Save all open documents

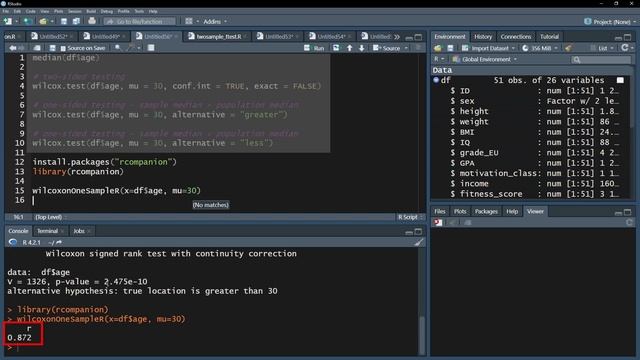[x=76, y=21]
